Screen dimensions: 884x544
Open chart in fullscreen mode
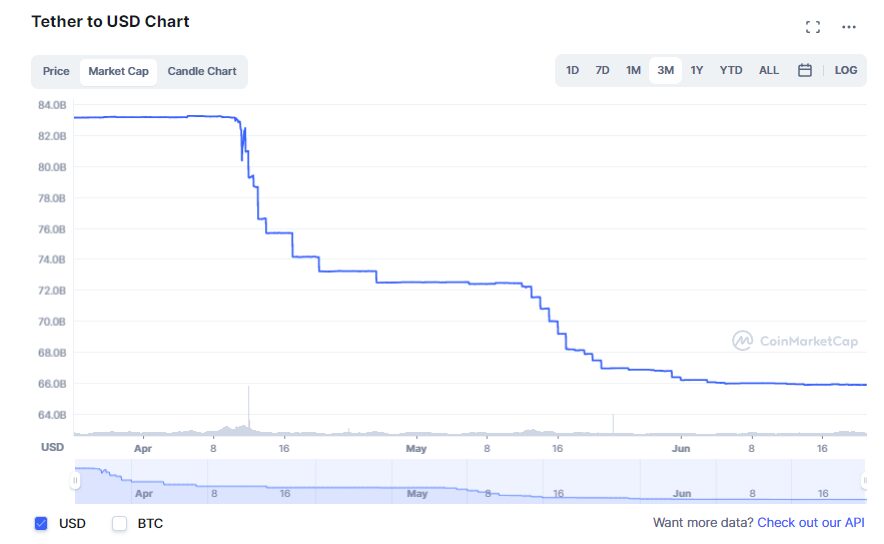[x=812, y=26]
